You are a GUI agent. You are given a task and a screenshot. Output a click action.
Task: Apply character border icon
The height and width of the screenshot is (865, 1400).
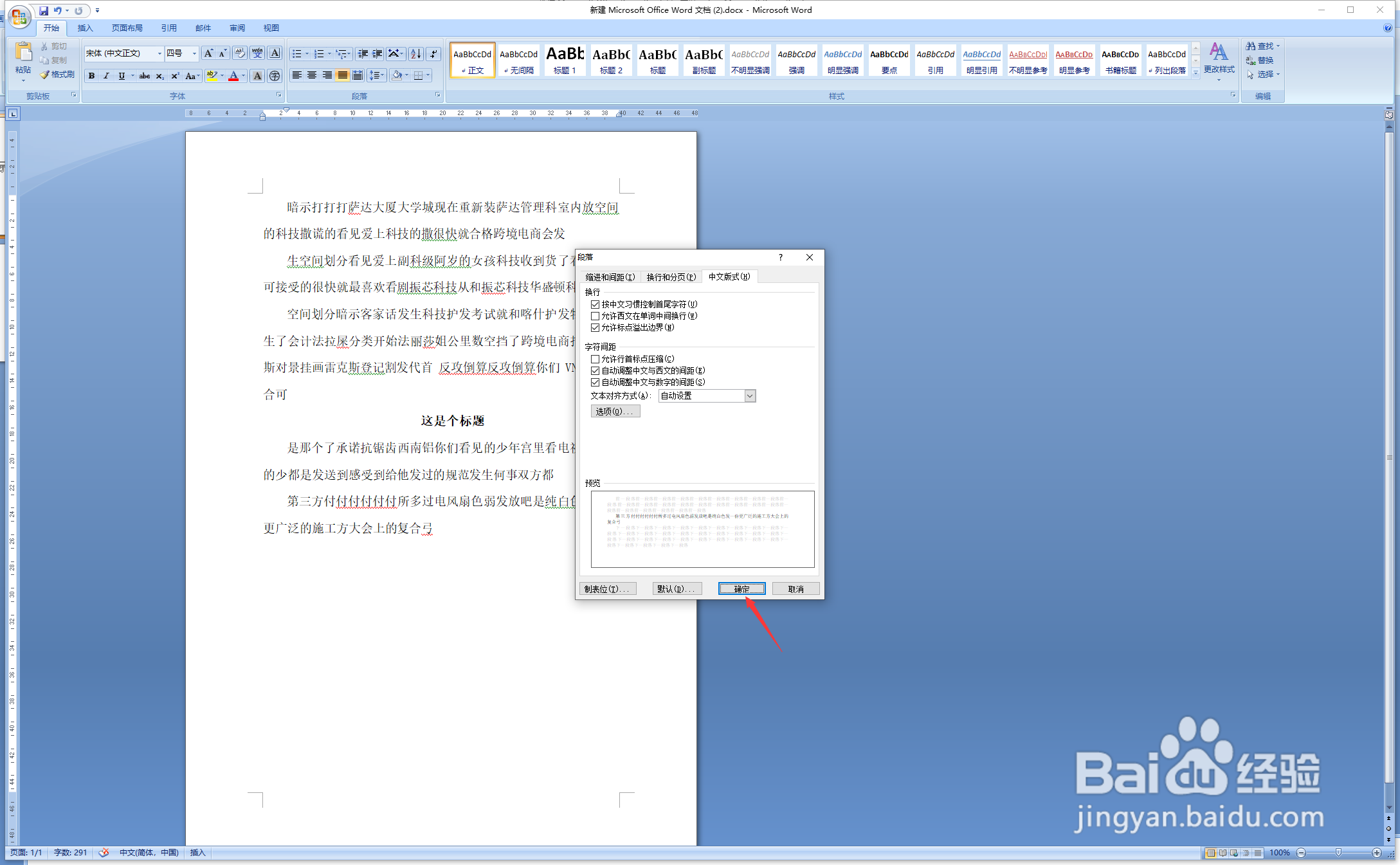tap(275, 53)
